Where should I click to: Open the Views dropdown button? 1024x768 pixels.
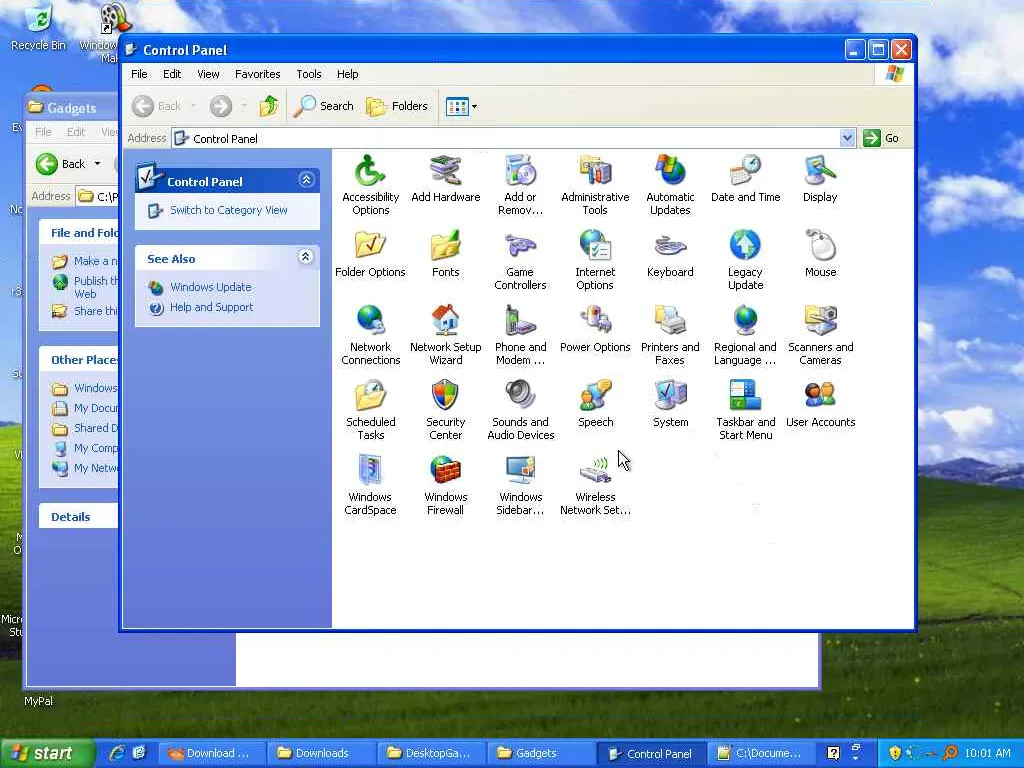461,106
